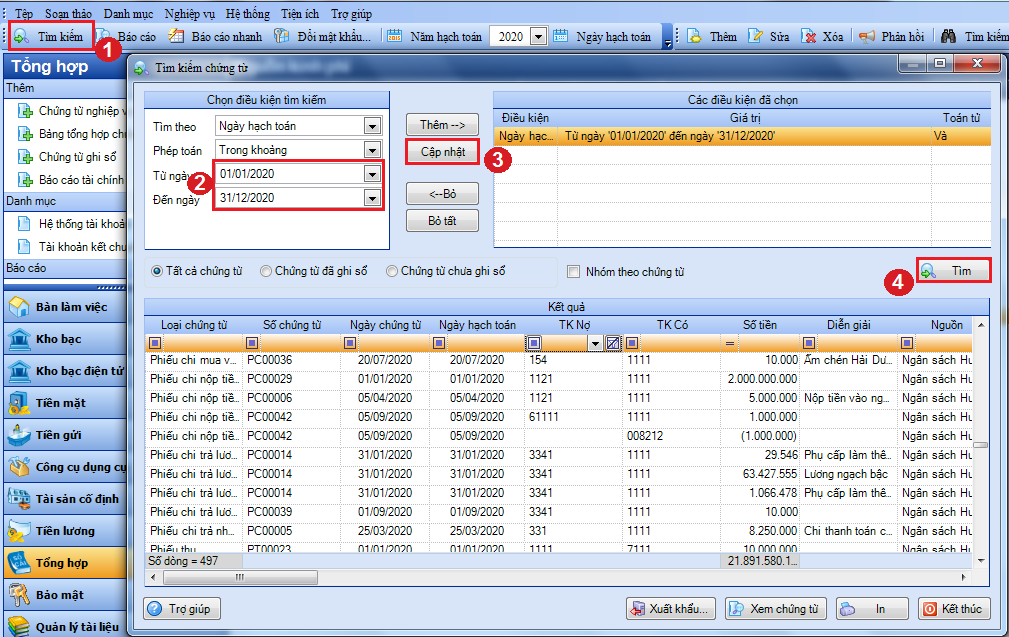Open the Tài sản cố định module
Screen dimensions: 1009x637
point(65,499)
